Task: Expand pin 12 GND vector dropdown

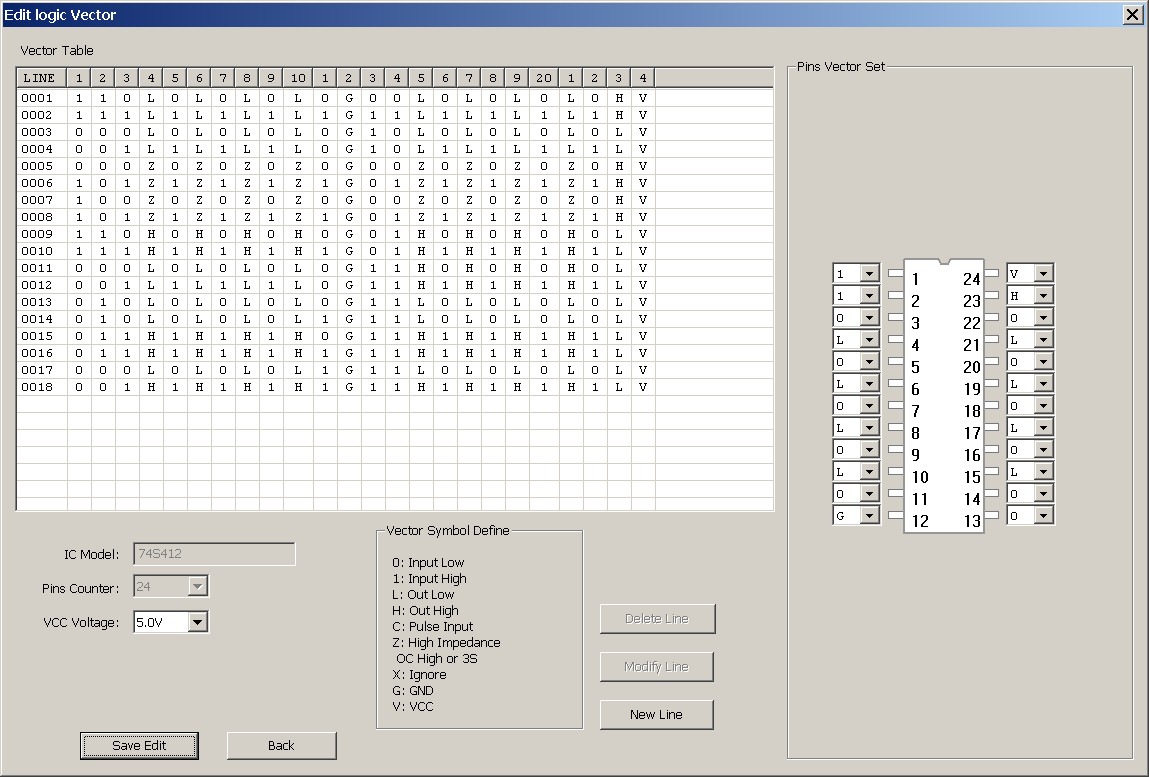Action: click(x=869, y=516)
